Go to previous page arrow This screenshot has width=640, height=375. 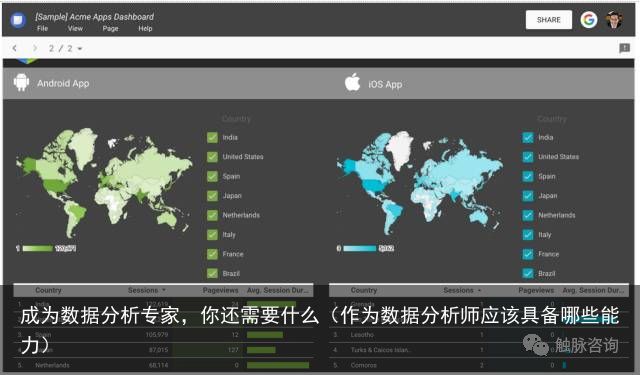15,48
